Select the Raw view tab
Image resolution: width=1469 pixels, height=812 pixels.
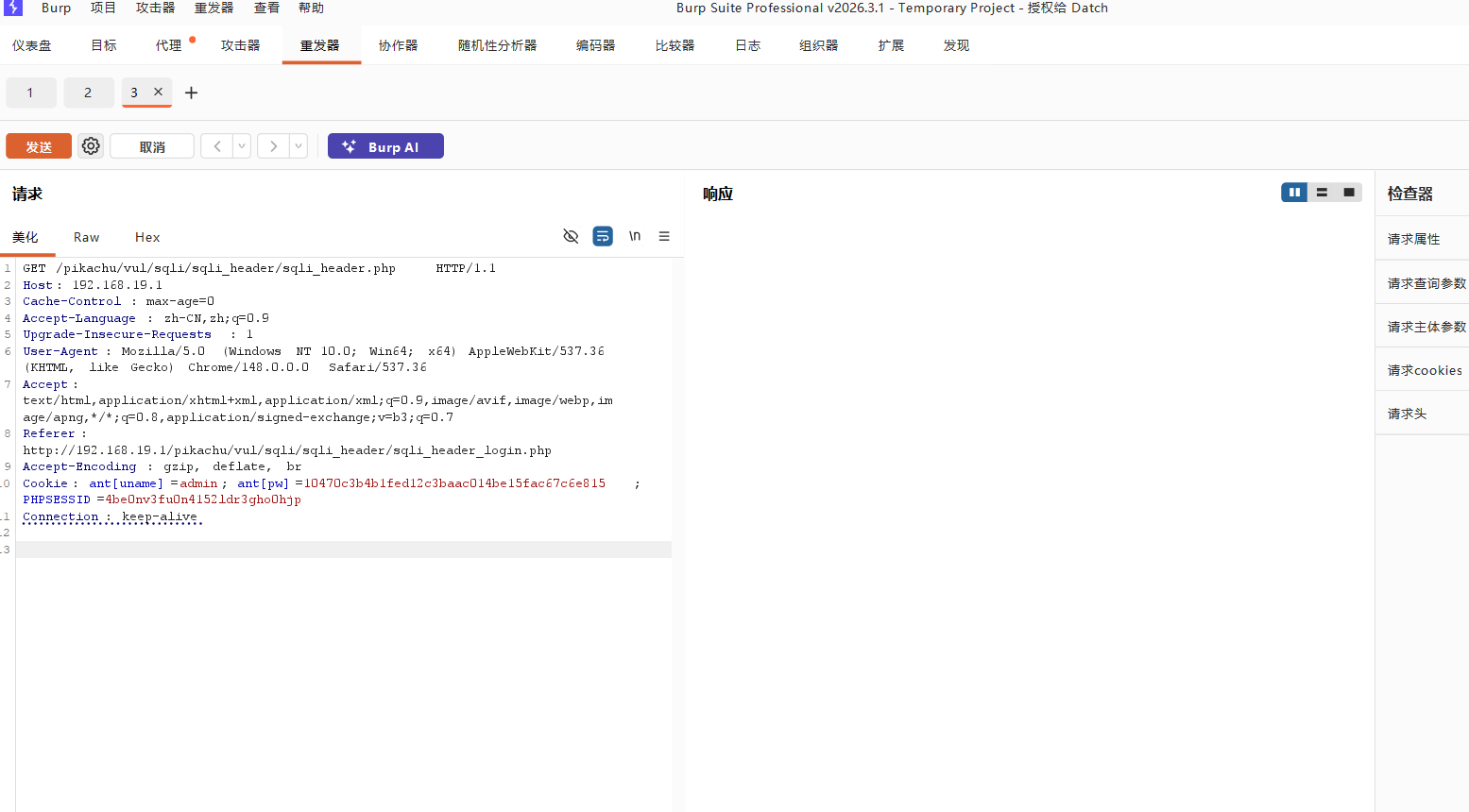coord(86,237)
